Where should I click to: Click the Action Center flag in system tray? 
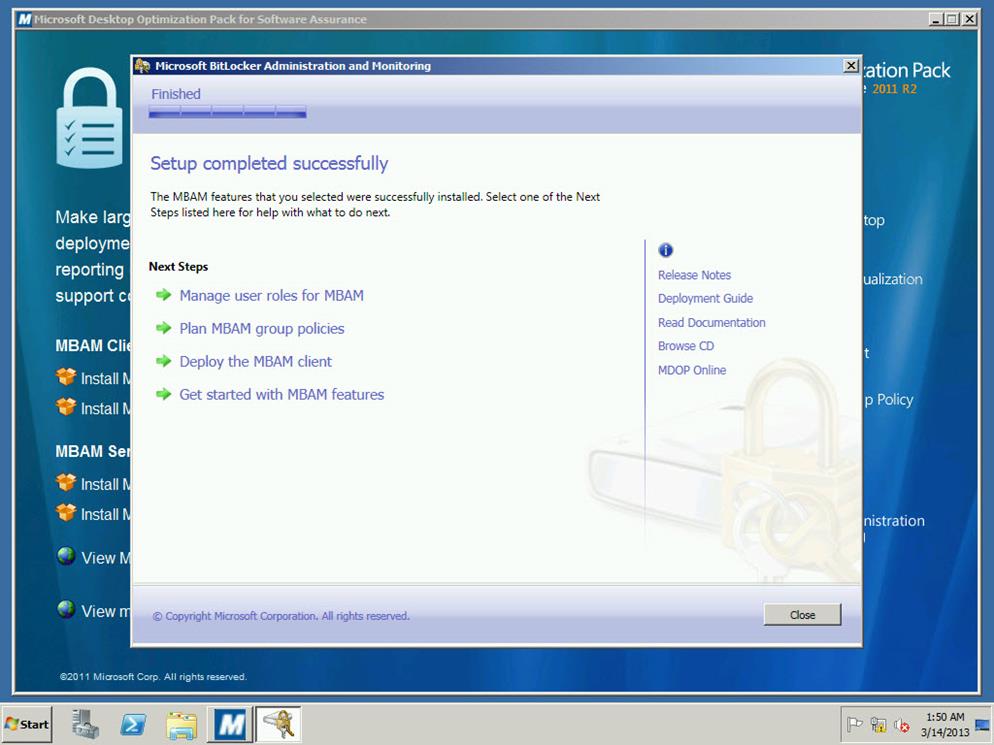[855, 724]
